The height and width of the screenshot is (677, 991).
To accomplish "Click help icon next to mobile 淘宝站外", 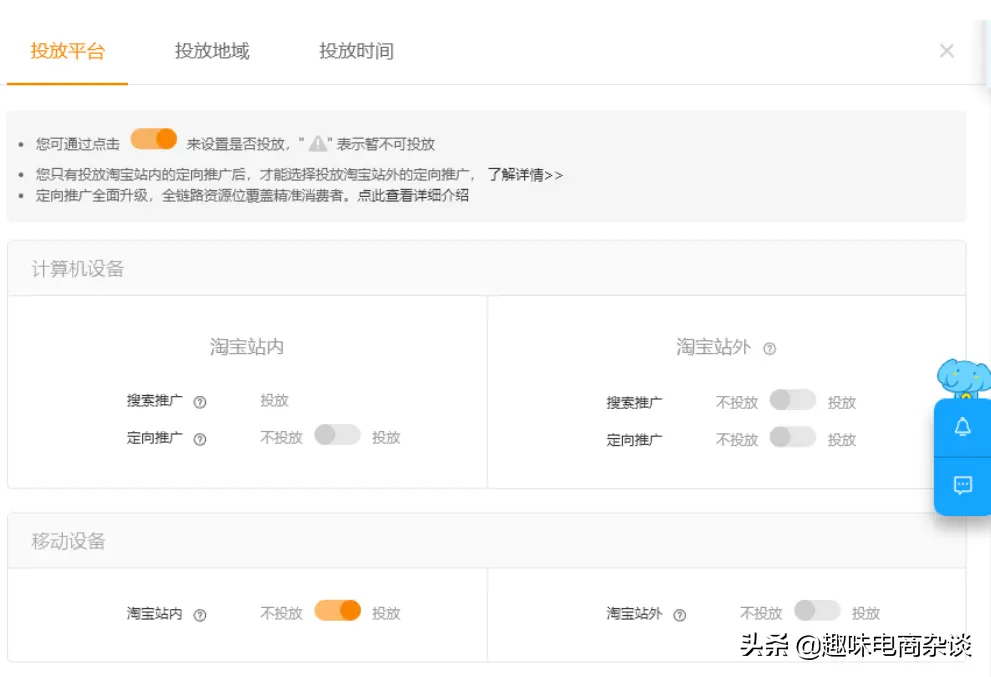I will tap(679, 615).
